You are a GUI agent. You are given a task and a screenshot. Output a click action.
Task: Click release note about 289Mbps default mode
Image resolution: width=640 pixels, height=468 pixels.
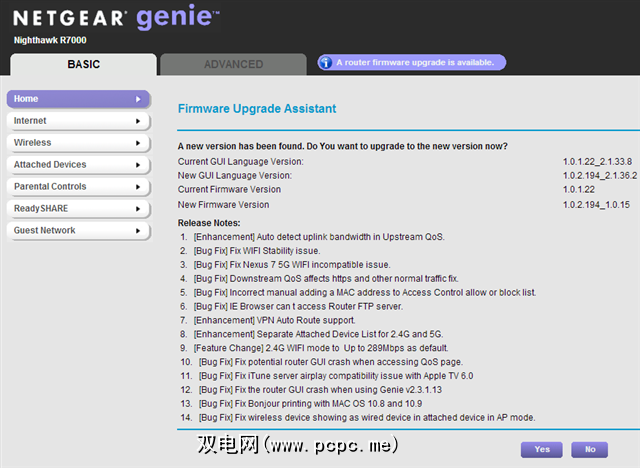321,348
